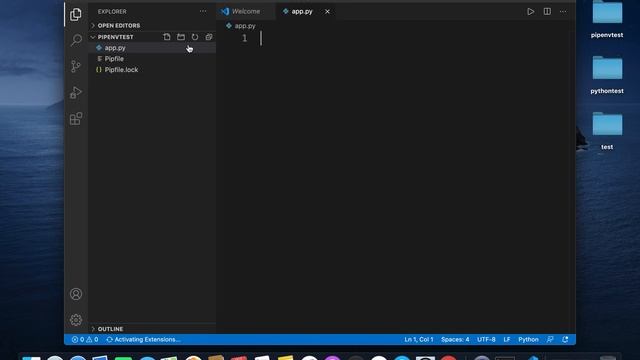
Task: Change end of line sequence LF
Action: pos(507,339)
